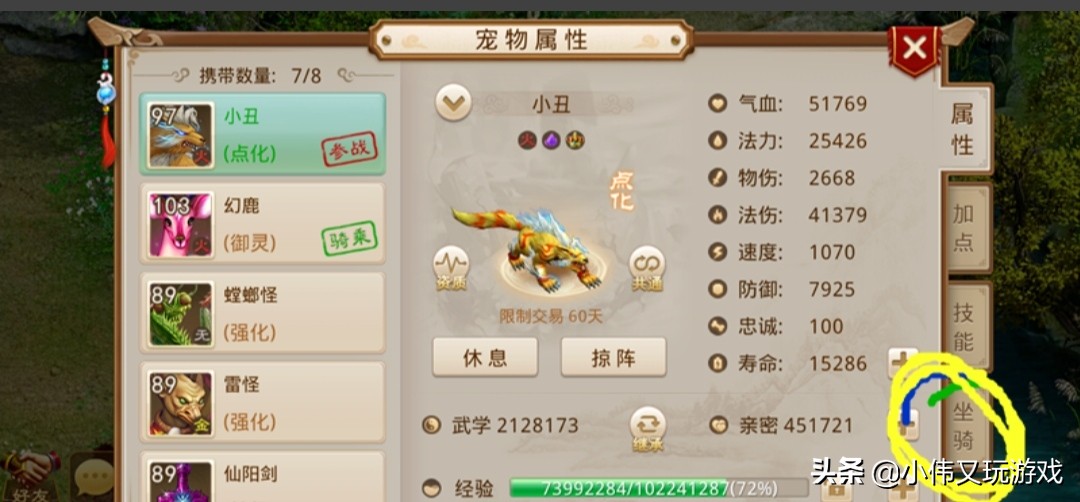Select the 螳螂怪 pet entry

pos(262,313)
